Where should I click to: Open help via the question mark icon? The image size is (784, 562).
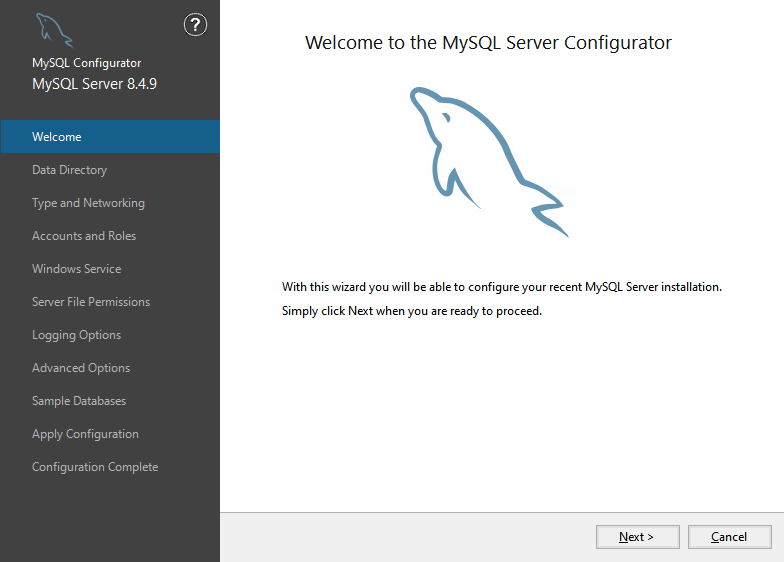point(196,26)
